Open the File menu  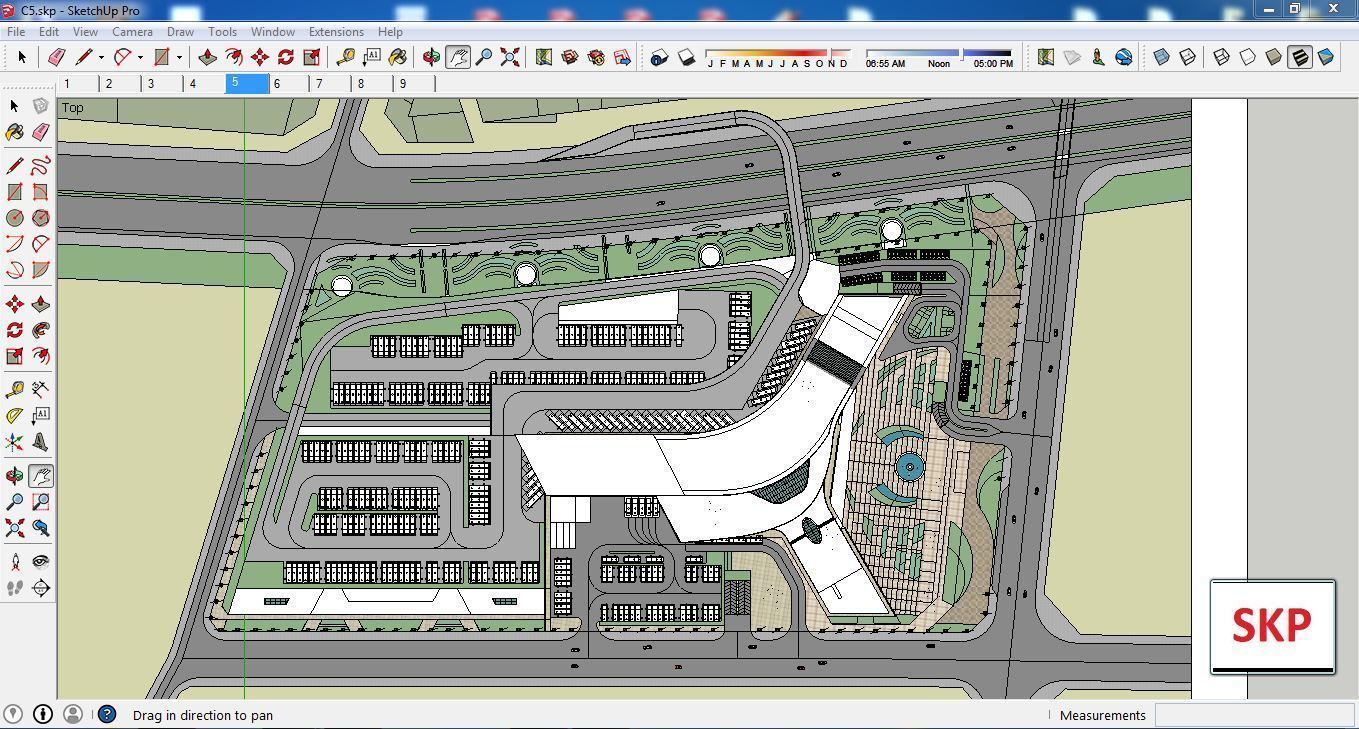coord(16,31)
